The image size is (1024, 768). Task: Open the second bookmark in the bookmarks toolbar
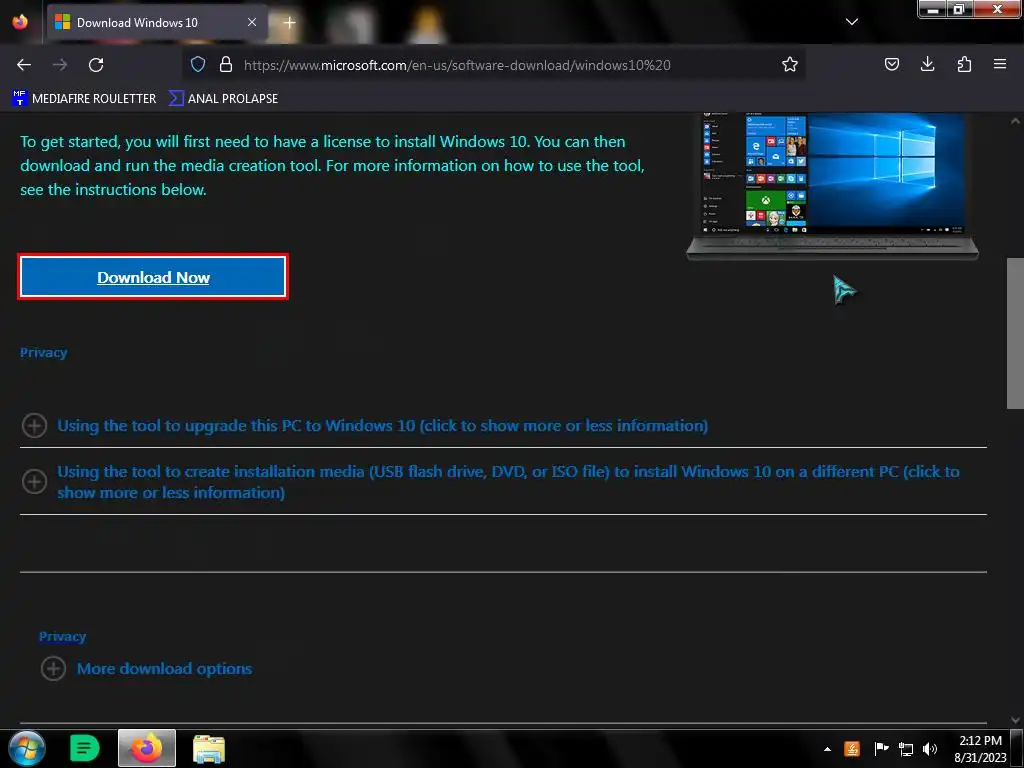tap(223, 99)
